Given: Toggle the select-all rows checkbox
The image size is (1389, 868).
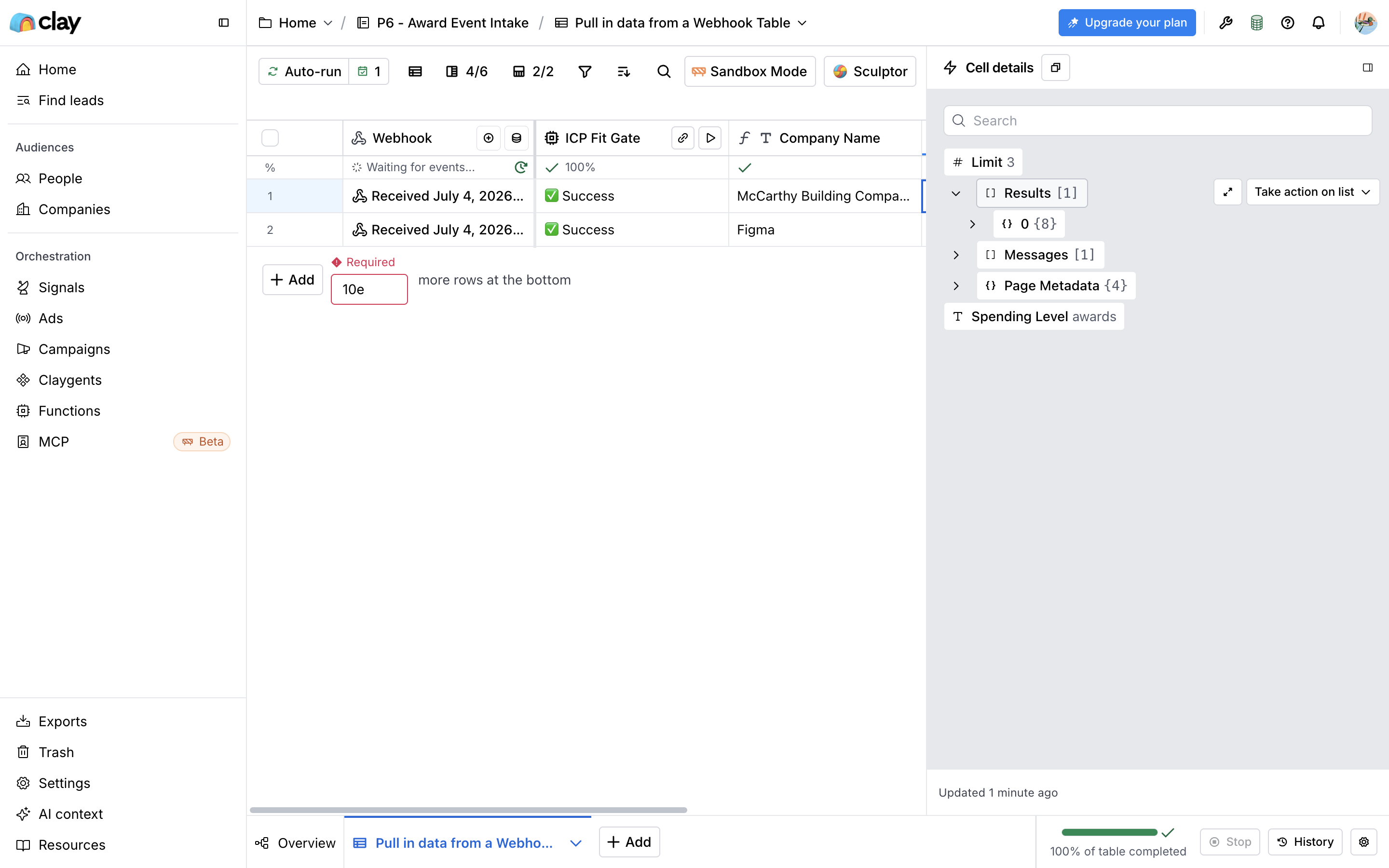Looking at the screenshot, I should tap(270, 138).
